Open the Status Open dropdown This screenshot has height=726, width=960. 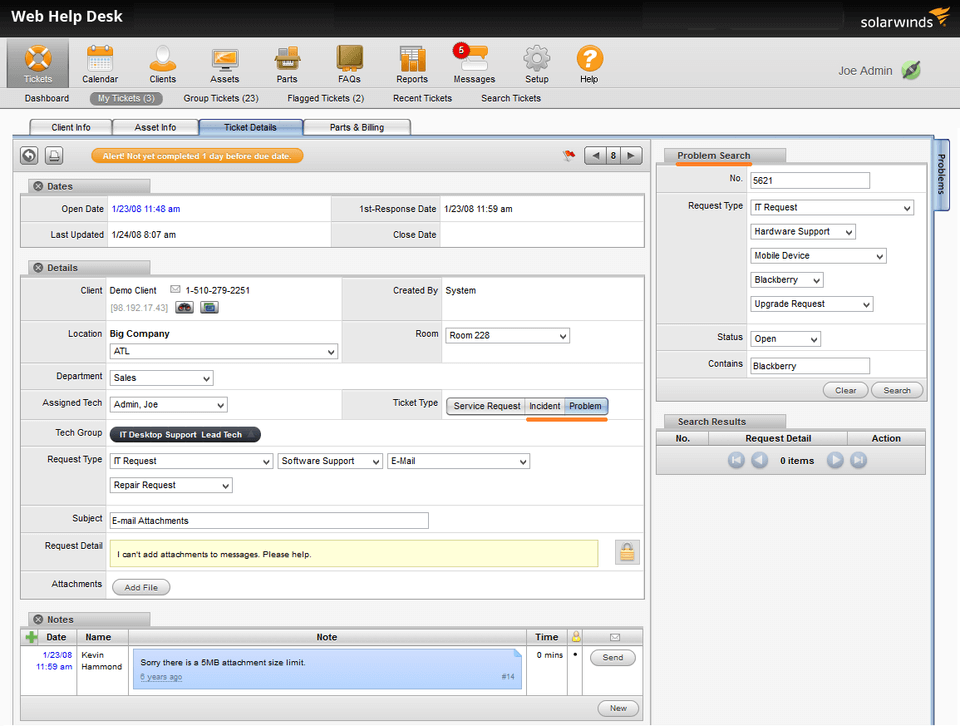tap(786, 339)
